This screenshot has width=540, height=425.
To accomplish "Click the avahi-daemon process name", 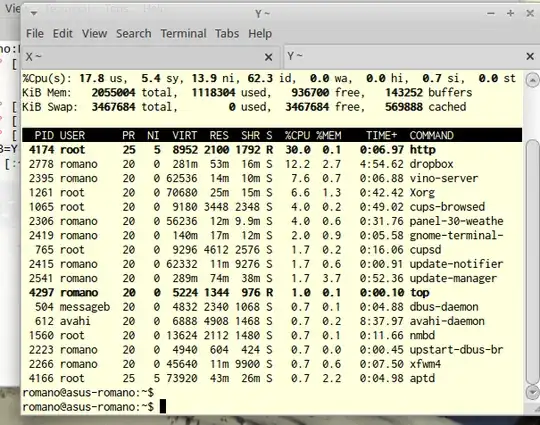I will tap(447, 321).
